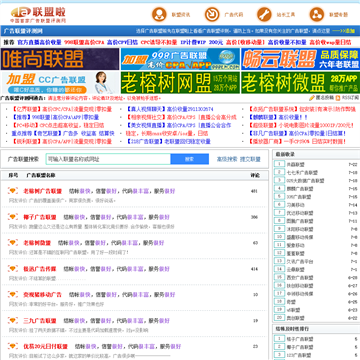360x360 pixels.
Task: Open the 站长工具 wrench icon
Action: point(264,14)
